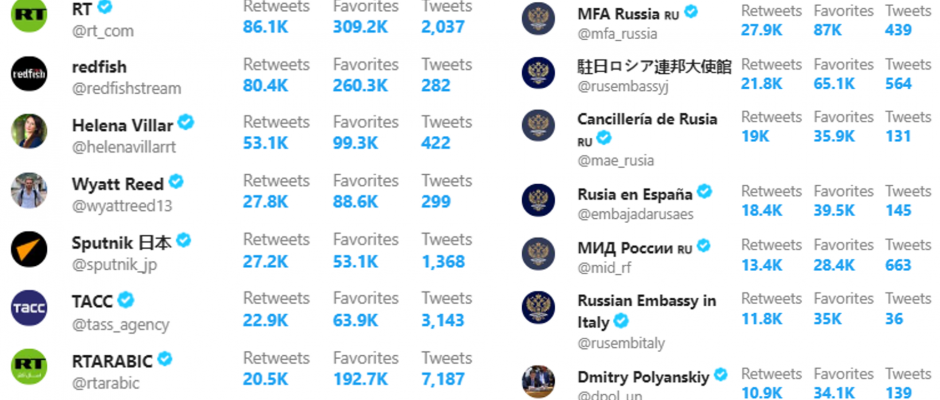Open the @rt_com handle link
This screenshot has width=940, height=400.
click(103, 31)
